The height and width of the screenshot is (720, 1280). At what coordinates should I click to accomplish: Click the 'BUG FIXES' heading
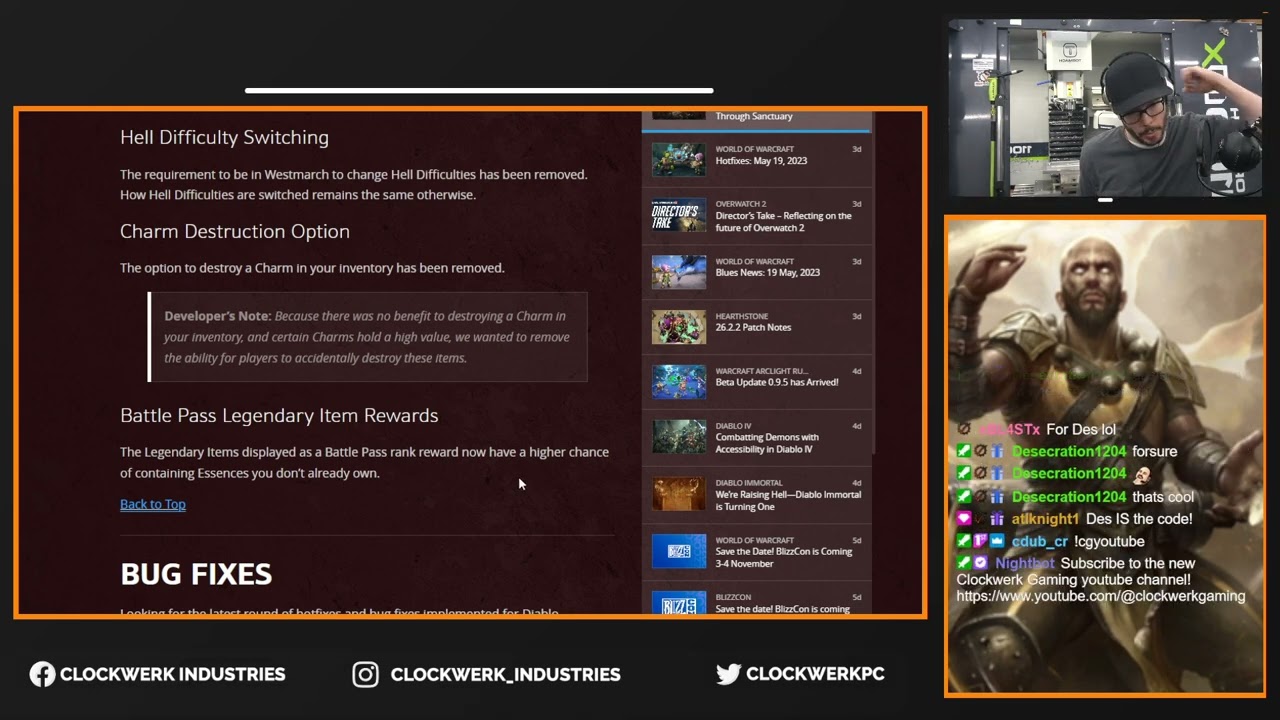196,574
